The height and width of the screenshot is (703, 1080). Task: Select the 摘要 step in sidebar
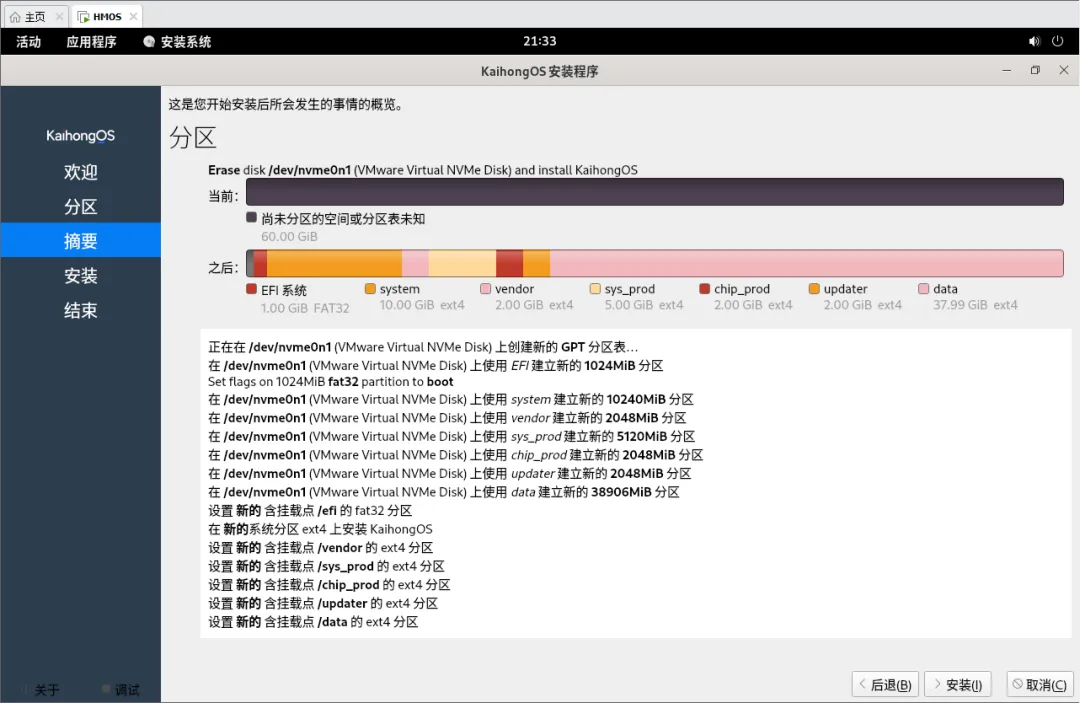[81, 240]
